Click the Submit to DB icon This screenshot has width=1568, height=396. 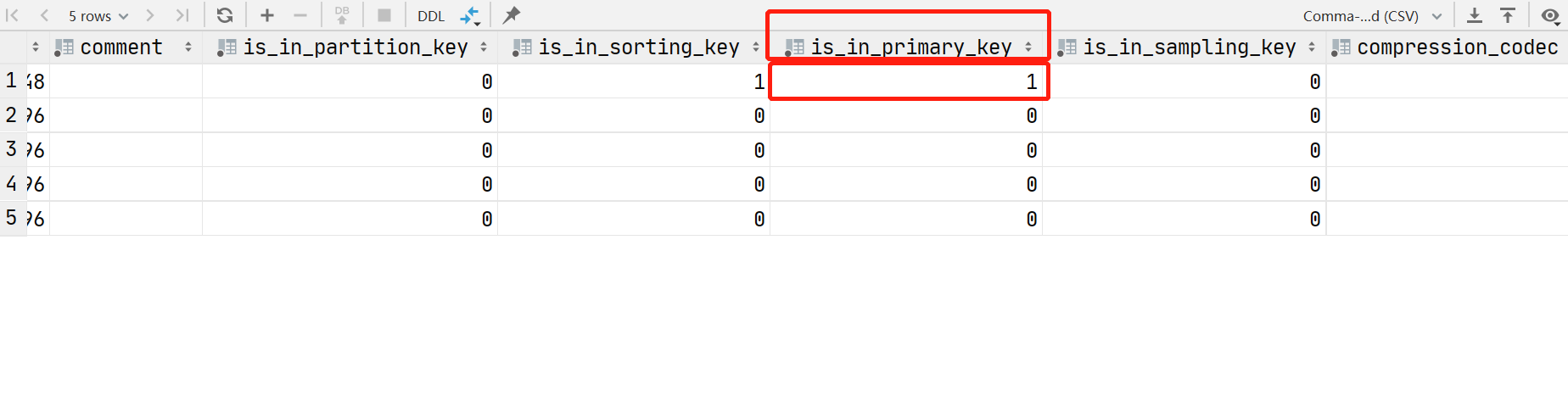(x=342, y=15)
